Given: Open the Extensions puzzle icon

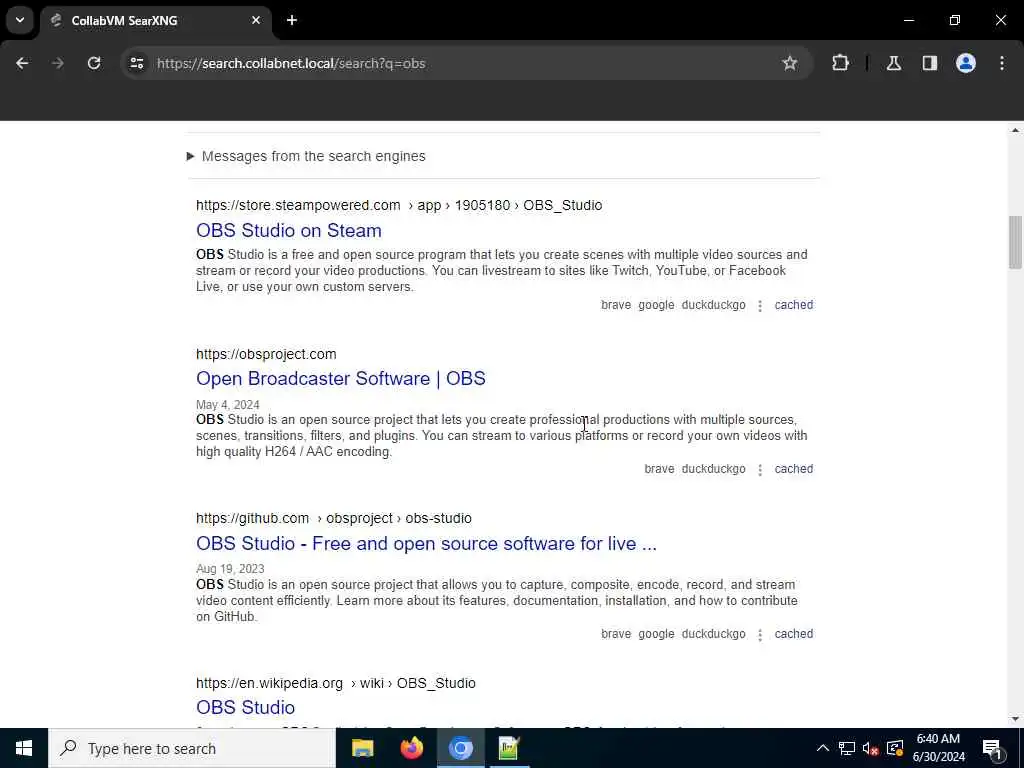Looking at the screenshot, I should click(840, 63).
